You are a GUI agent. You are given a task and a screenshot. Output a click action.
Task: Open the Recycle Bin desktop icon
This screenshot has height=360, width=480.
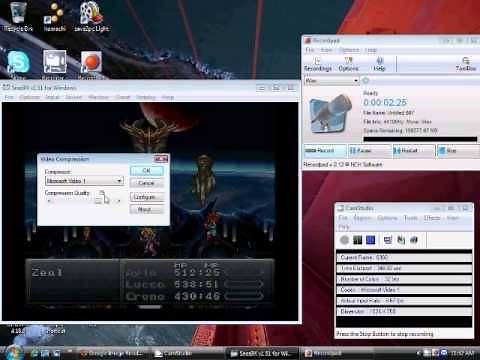[x=18, y=17]
